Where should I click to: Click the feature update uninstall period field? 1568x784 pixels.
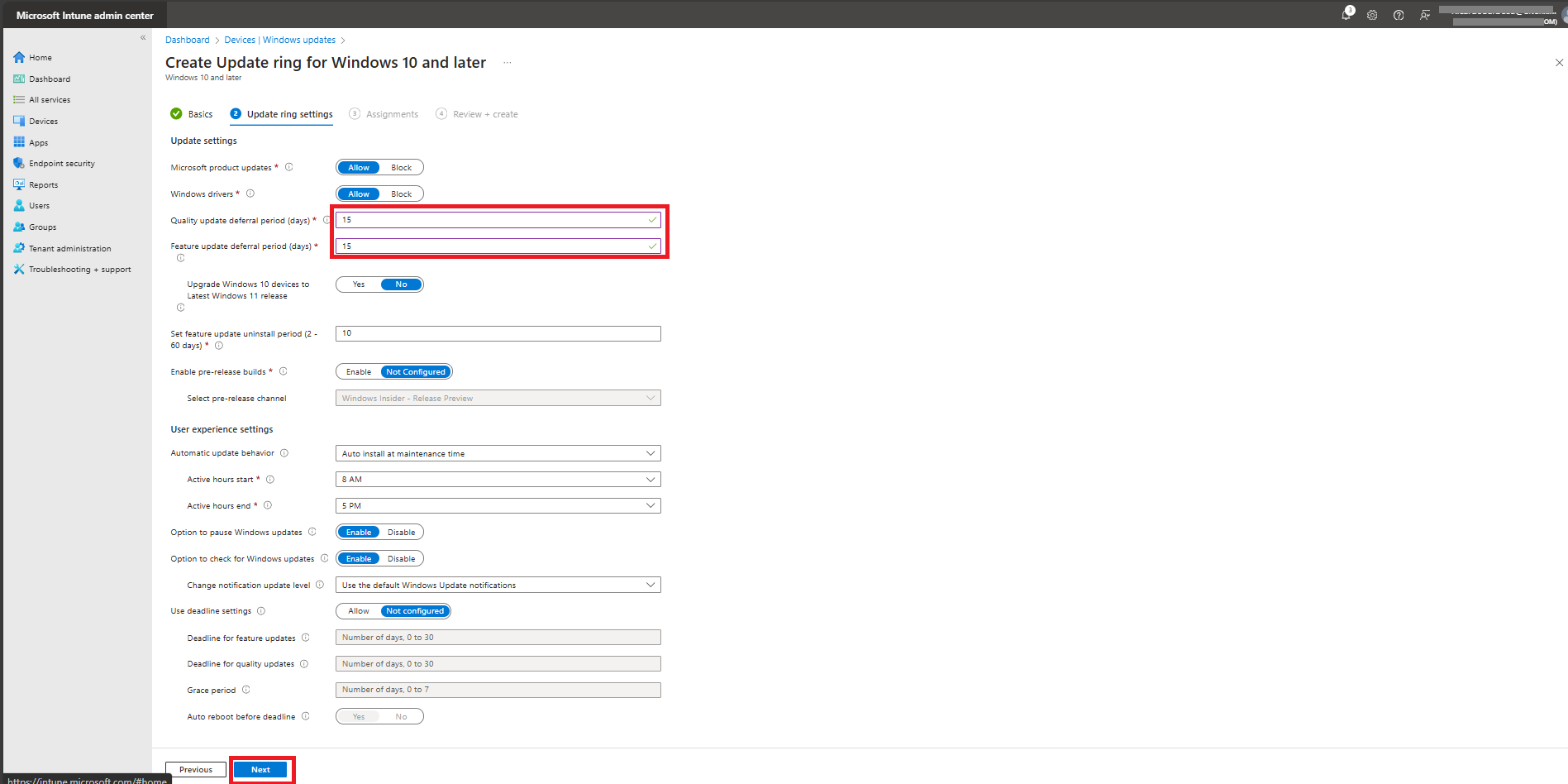click(x=498, y=333)
